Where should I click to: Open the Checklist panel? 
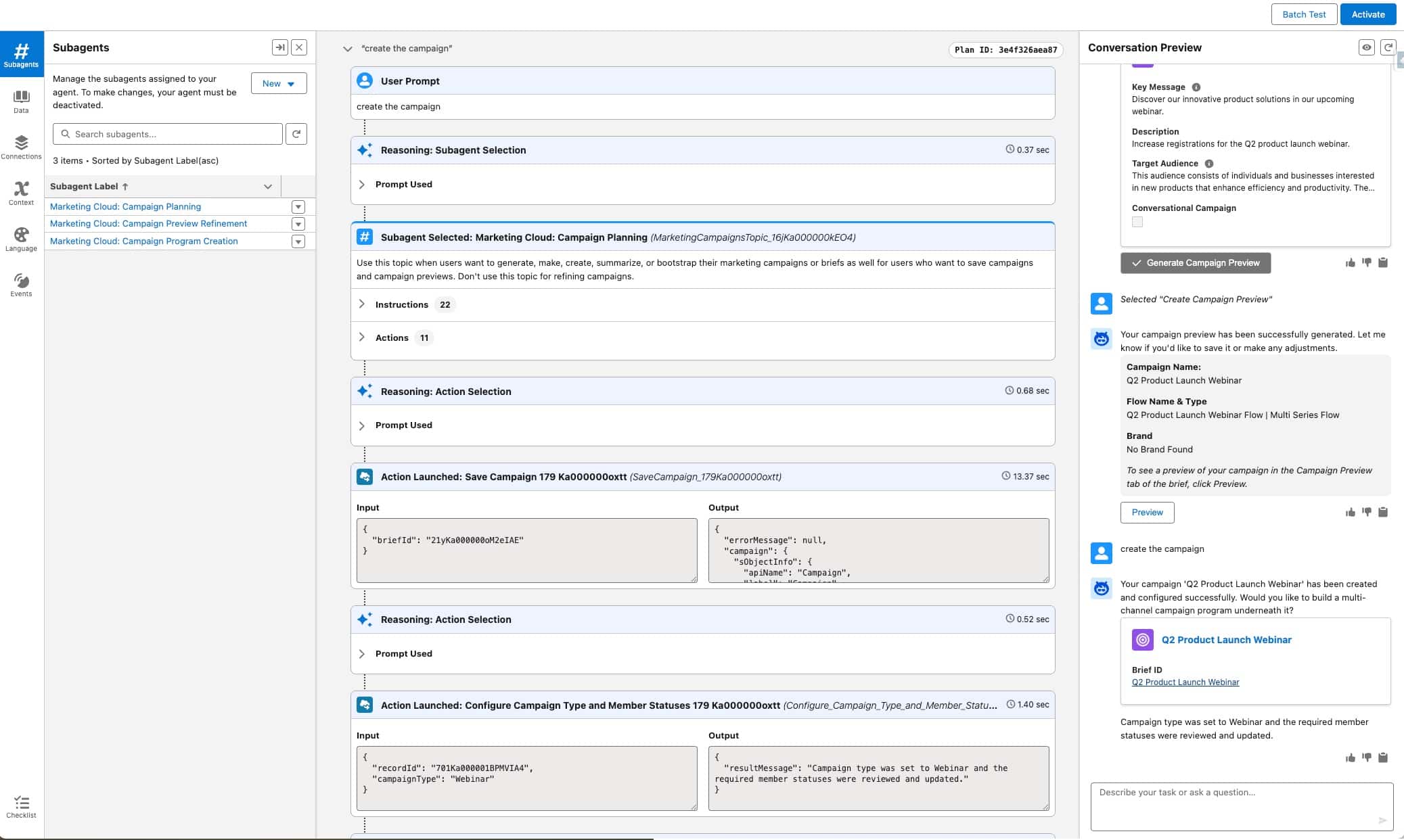click(21, 806)
